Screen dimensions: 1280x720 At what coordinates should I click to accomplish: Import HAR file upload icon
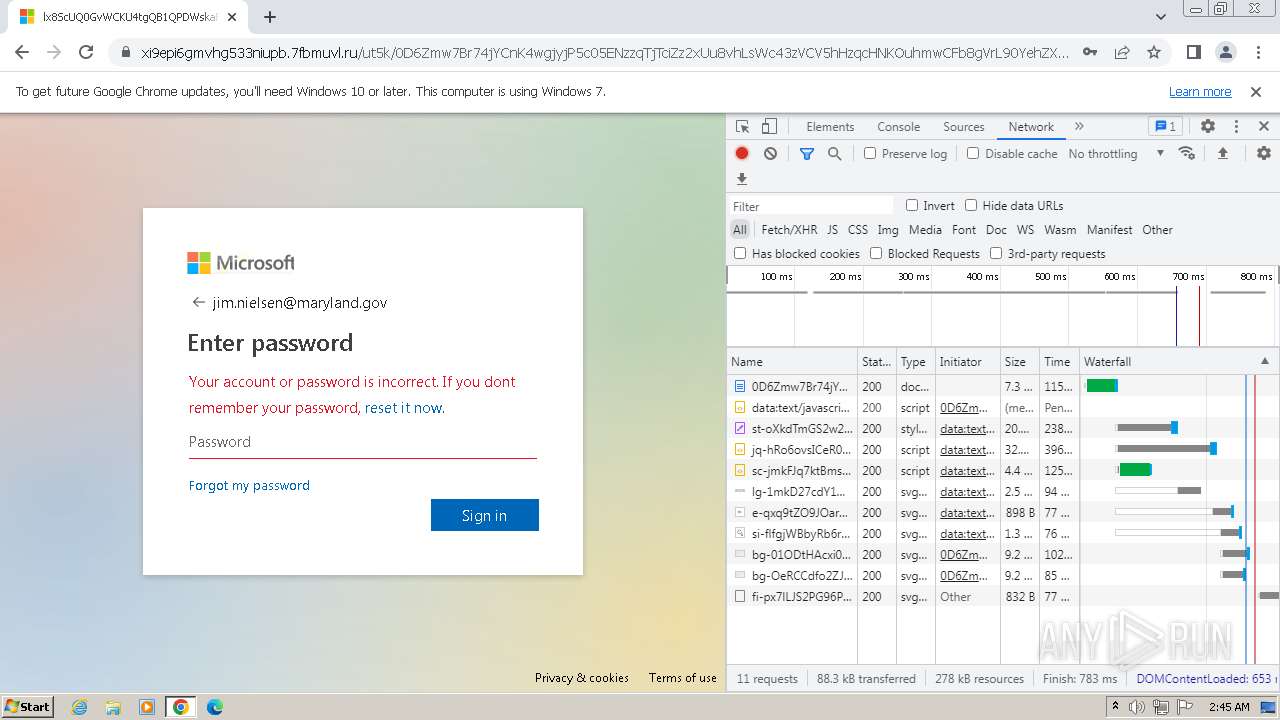pyautogui.click(x=1222, y=153)
